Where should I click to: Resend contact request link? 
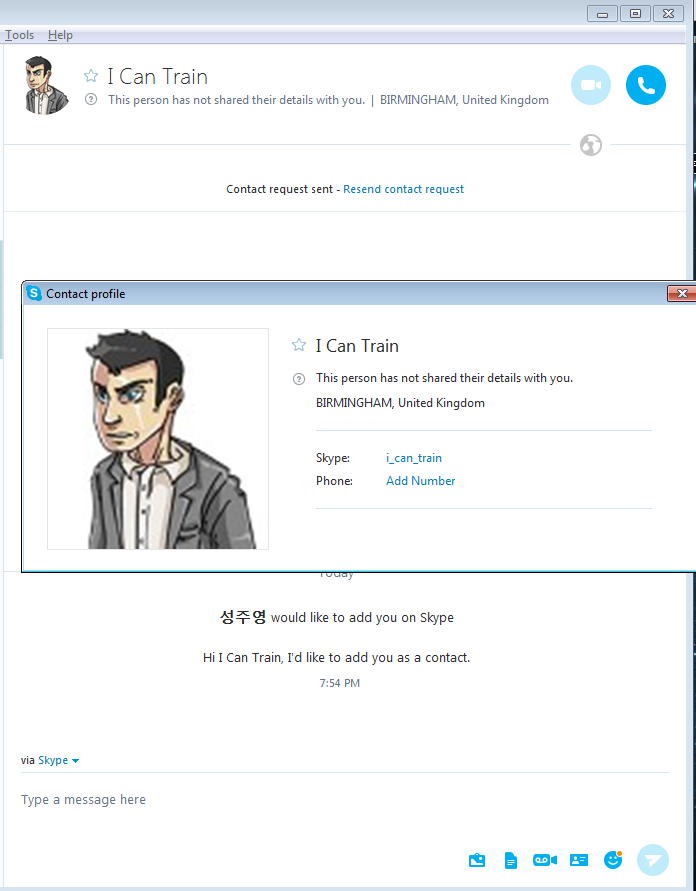pyautogui.click(x=403, y=189)
